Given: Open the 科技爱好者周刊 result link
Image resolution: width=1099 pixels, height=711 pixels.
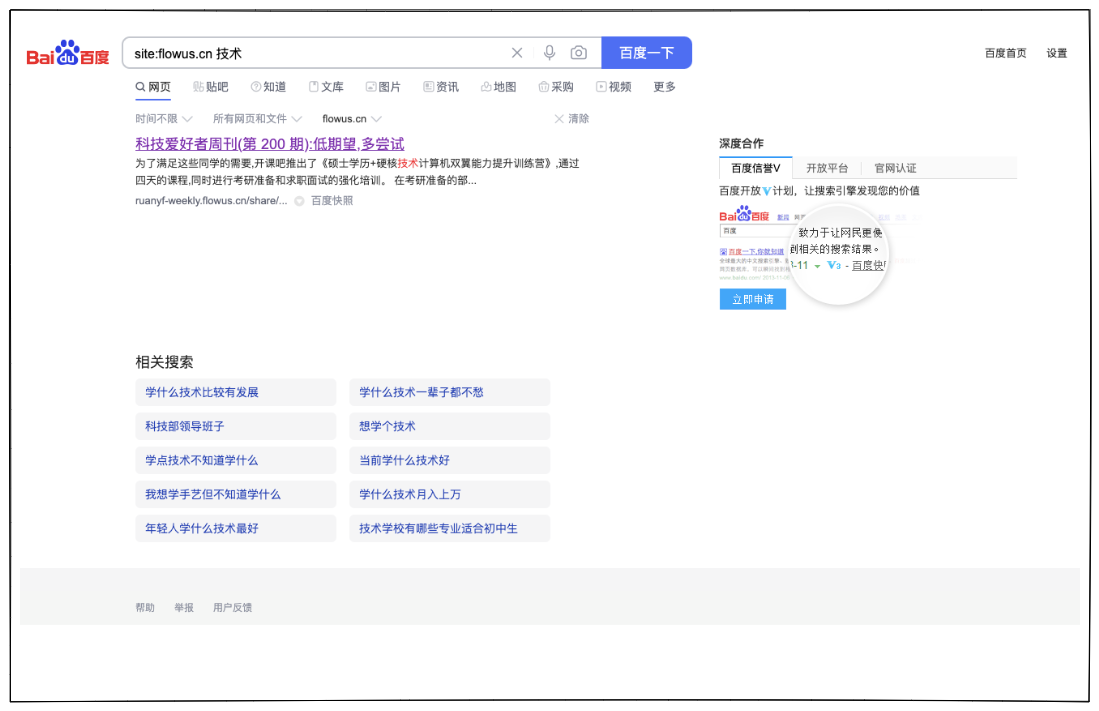Looking at the screenshot, I should pyautogui.click(x=268, y=144).
